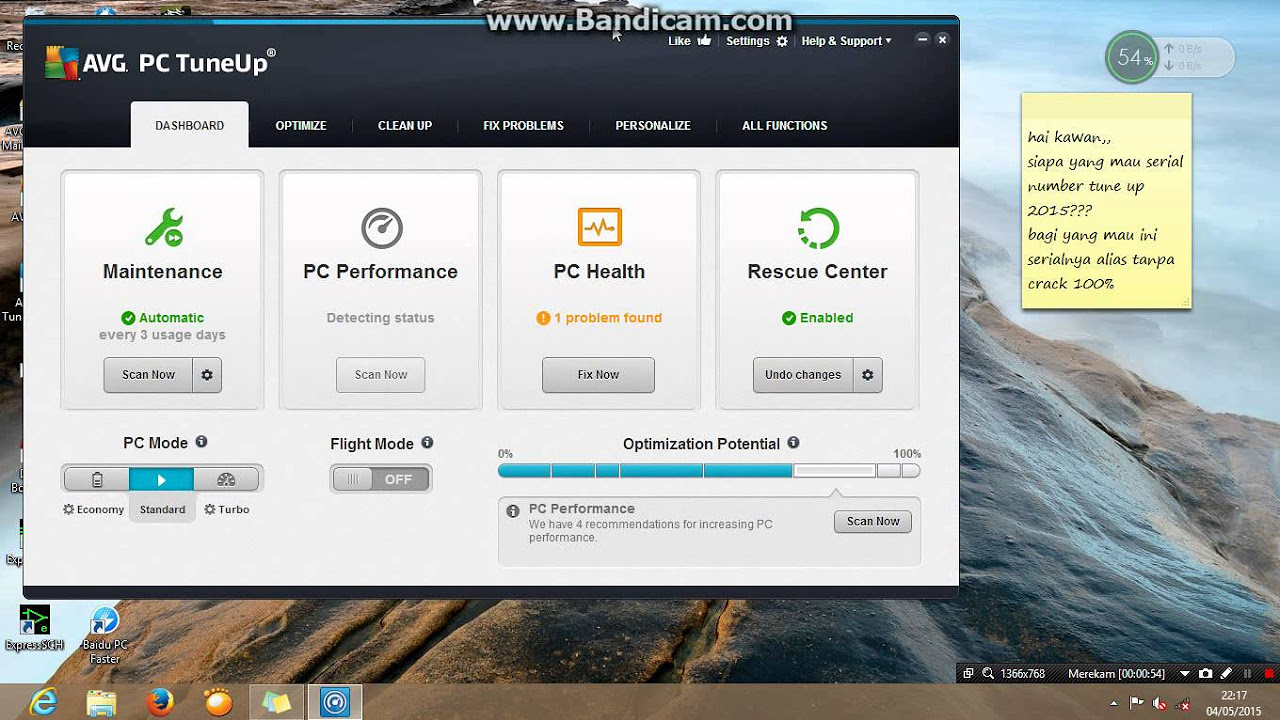Screen dimensions: 1280x720
Task: Click Fix Now under PC Health
Action: click(598, 375)
